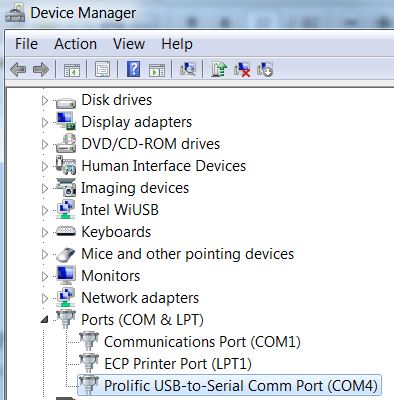Viewport: 394px width, 400px height.
Task: Click the Keyboards category icon
Action: point(66,231)
